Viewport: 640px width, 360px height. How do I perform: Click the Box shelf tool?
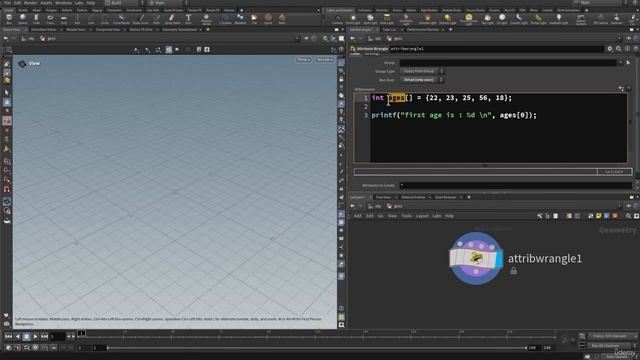pos(9,18)
